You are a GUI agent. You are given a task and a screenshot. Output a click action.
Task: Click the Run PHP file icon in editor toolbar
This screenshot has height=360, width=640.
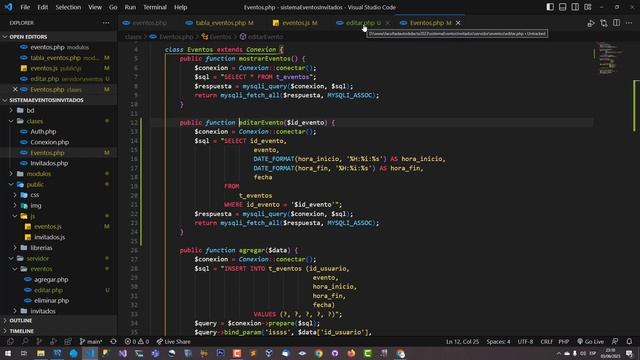[591, 23]
